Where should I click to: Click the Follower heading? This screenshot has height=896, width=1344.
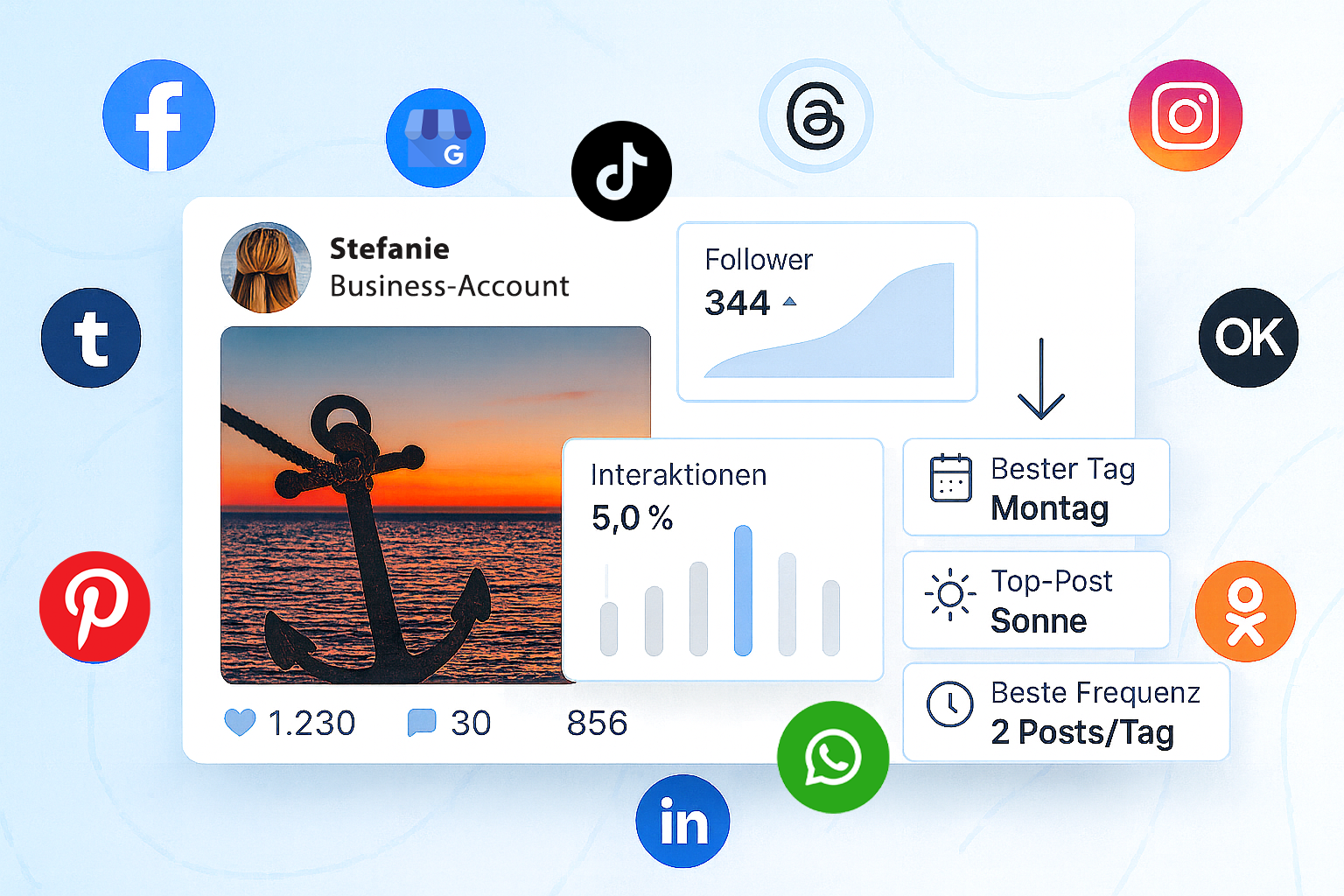coord(759,260)
